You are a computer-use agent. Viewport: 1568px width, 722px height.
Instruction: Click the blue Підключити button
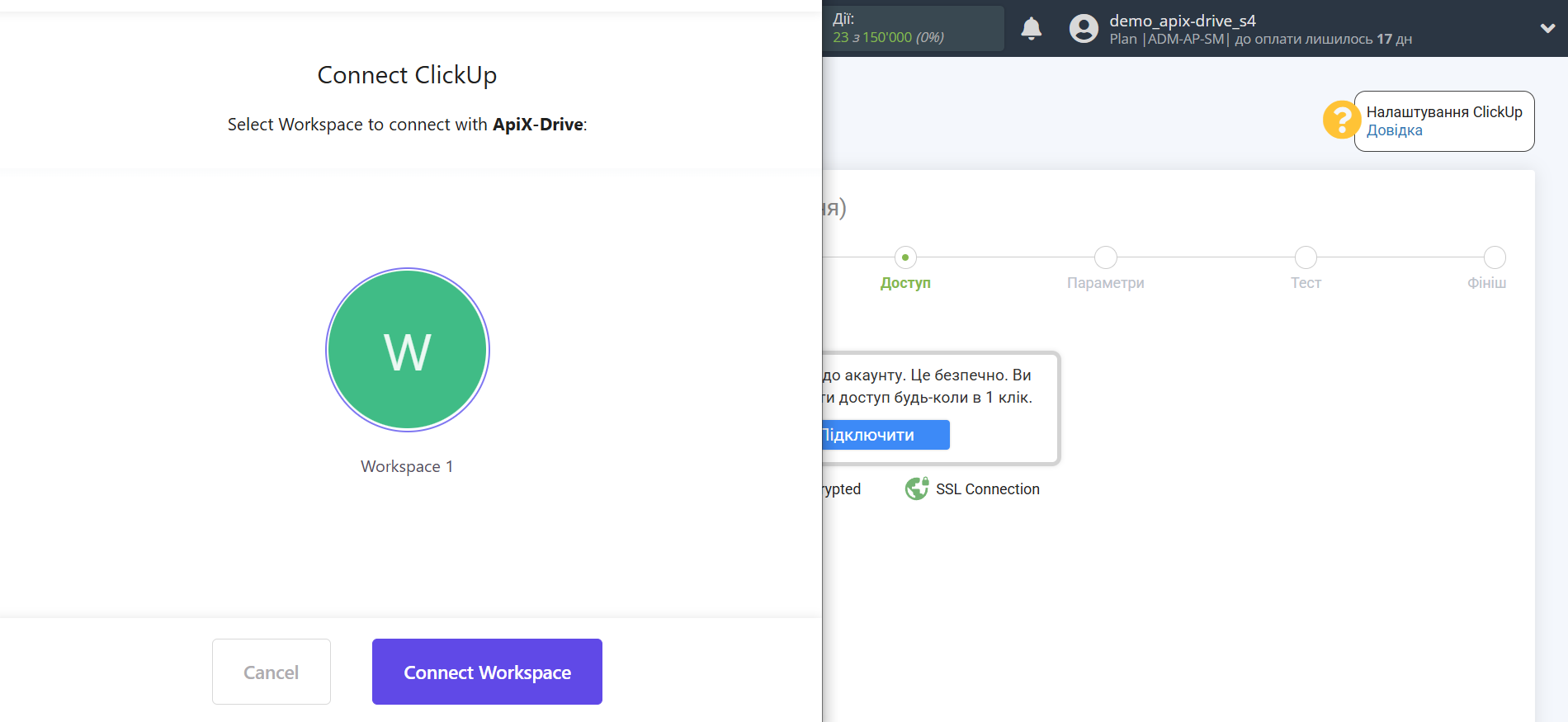click(886, 435)
